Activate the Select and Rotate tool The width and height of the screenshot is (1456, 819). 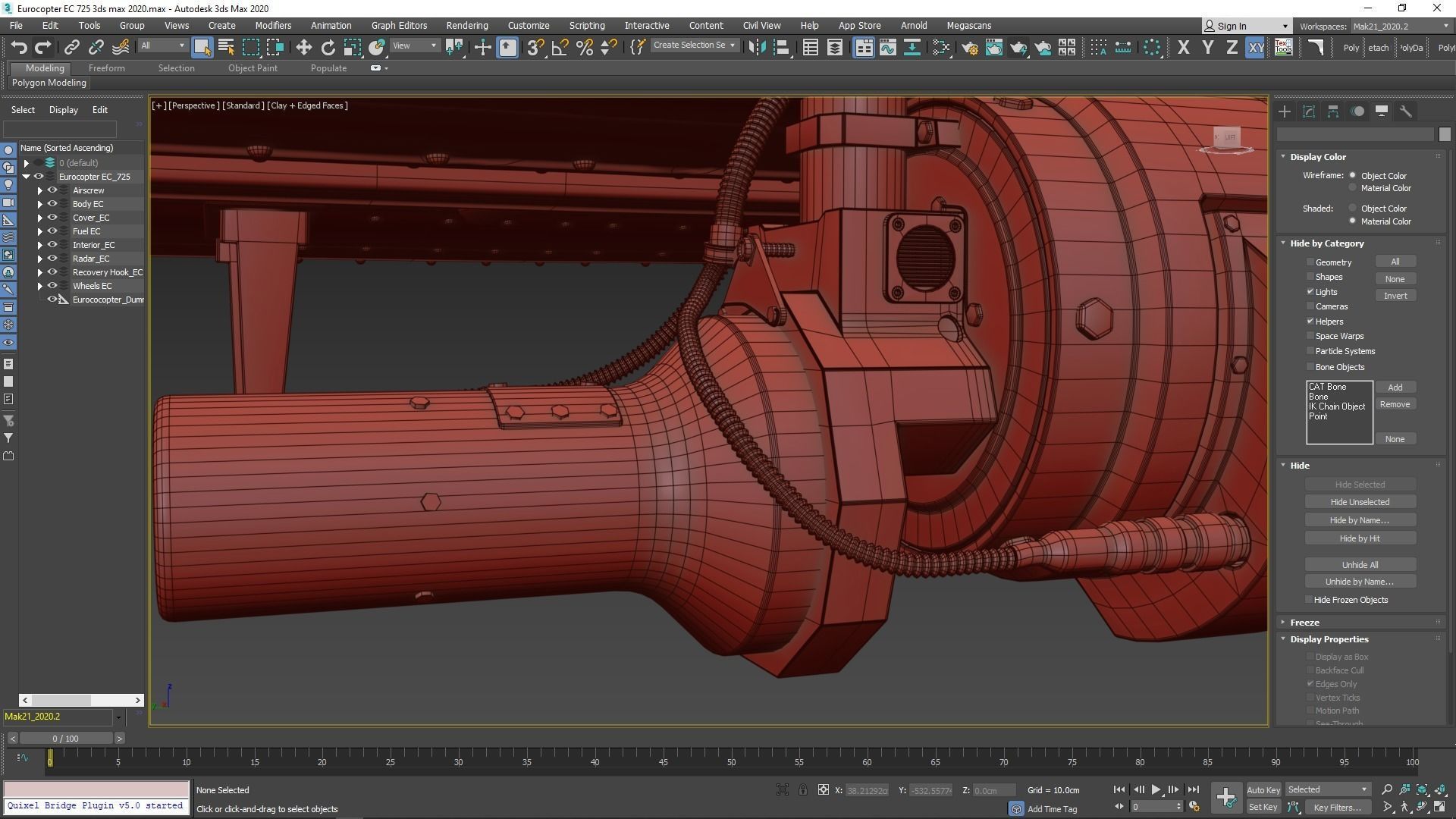click(328, 48)
